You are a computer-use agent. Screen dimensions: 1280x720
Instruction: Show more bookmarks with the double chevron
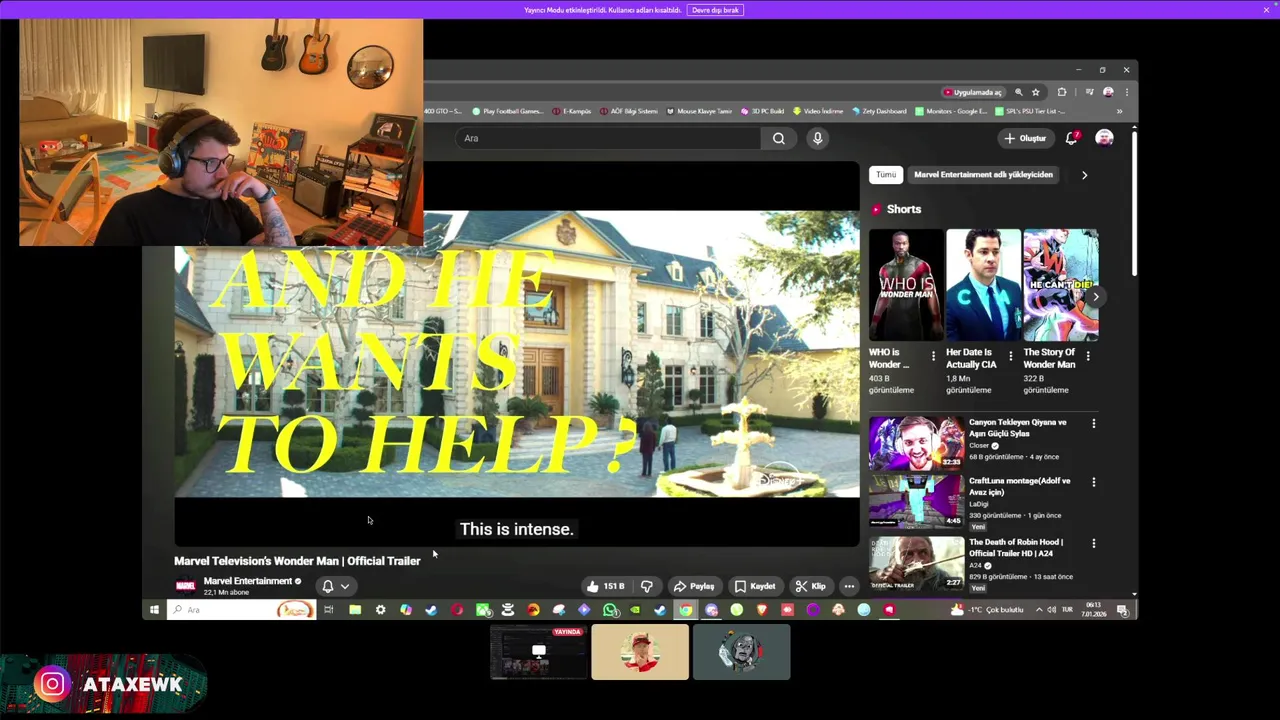click(x=1119, y=111)
